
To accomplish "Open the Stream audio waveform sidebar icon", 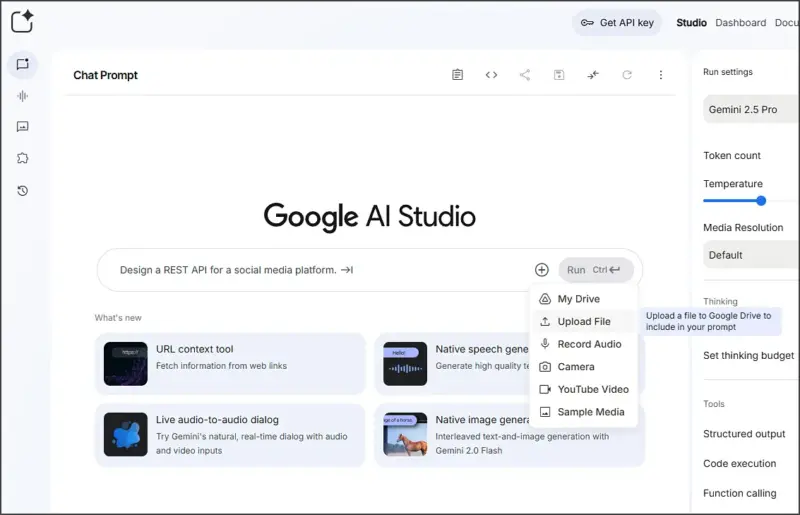I will (x=22, y=96).
